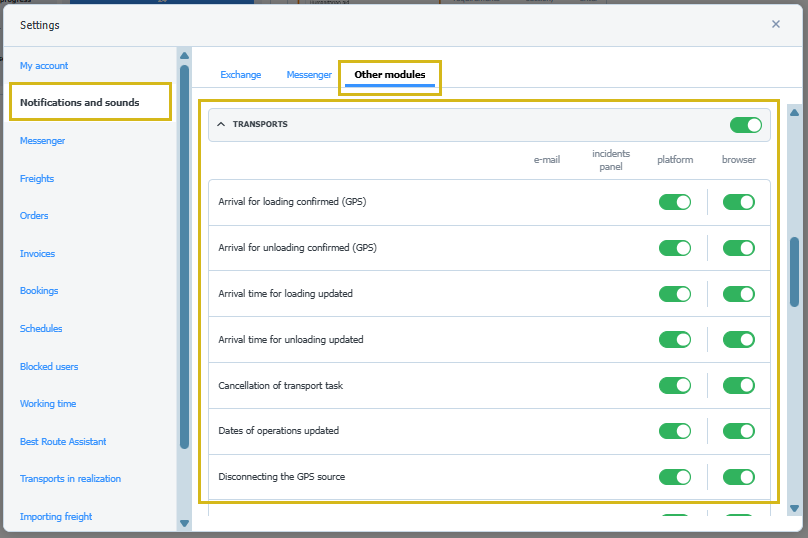Collapse the Transports section chevron
Screen dimensions: 808x538
[221, 125]
